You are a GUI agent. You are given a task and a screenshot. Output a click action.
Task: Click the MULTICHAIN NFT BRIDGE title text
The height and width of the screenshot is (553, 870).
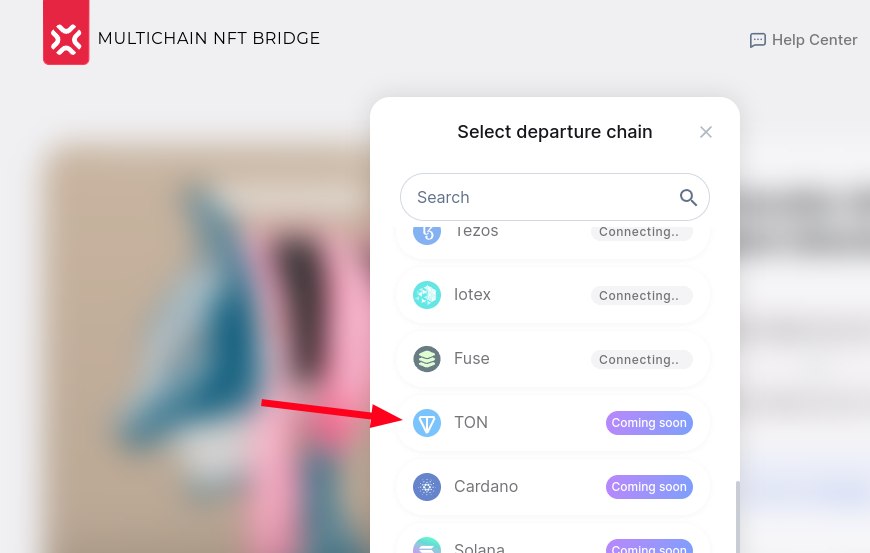(209, 39)
